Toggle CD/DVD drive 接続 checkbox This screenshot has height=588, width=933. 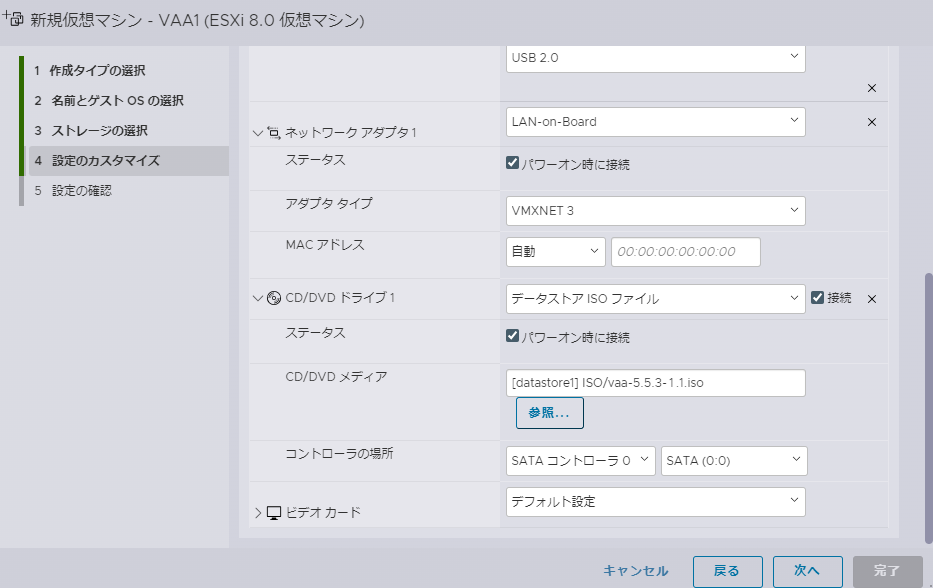(x=818, y=297)
